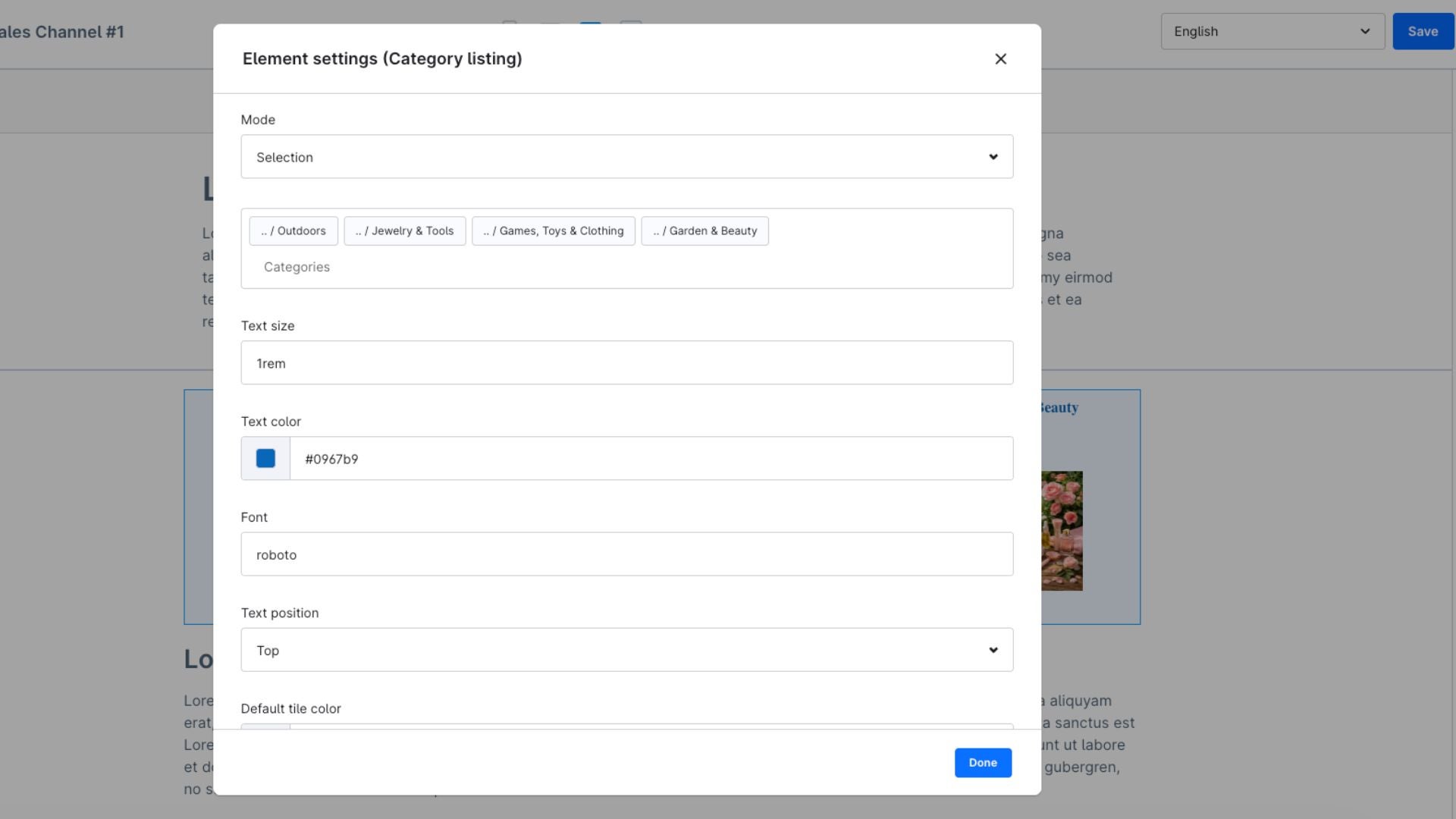Click the Text size input with 1rem

[x=626, y=363]
